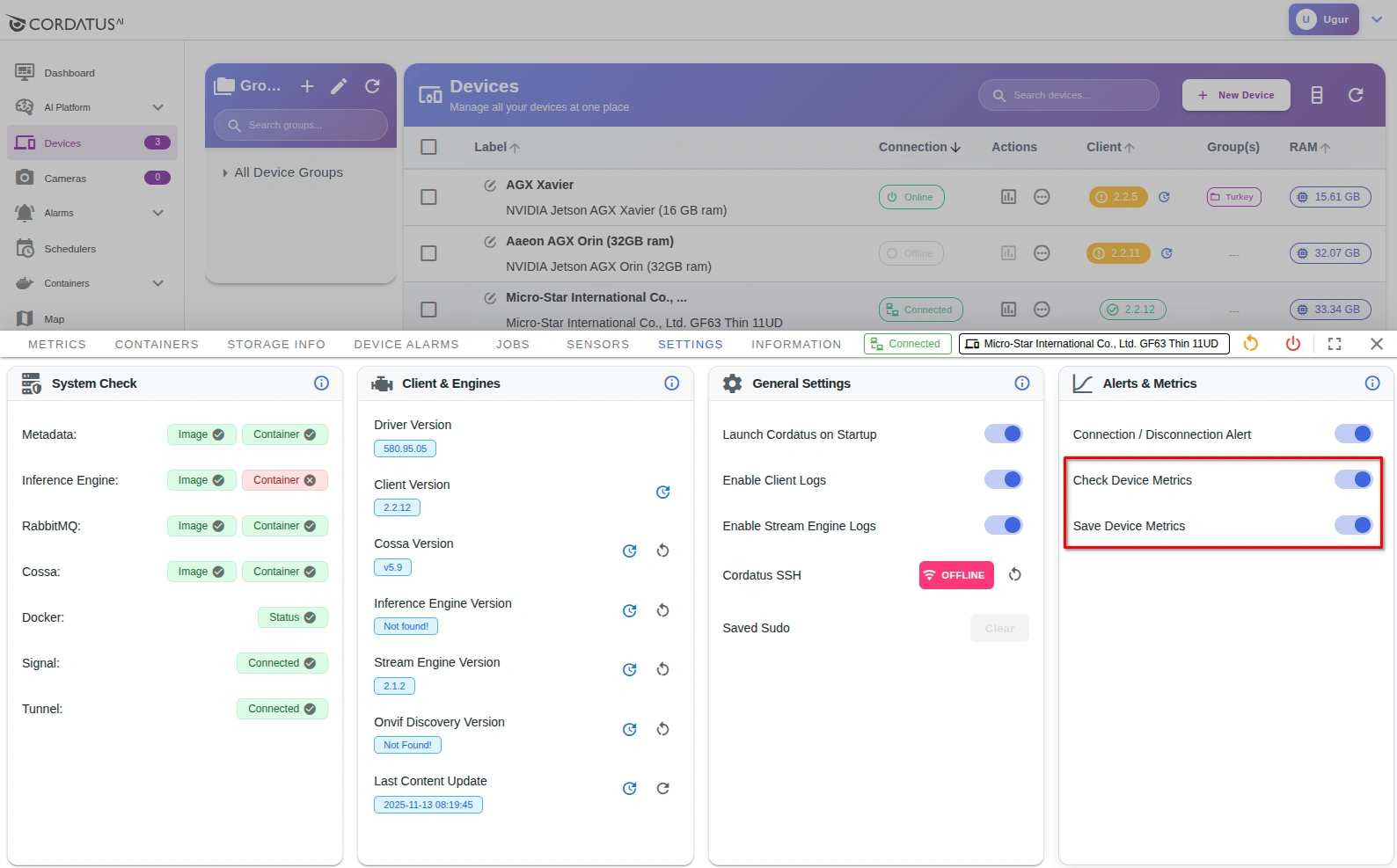The width and height of the screenshot is (1397, 868).
Task: Switch to STORAGE INFO tab
Action: point(276,345)
